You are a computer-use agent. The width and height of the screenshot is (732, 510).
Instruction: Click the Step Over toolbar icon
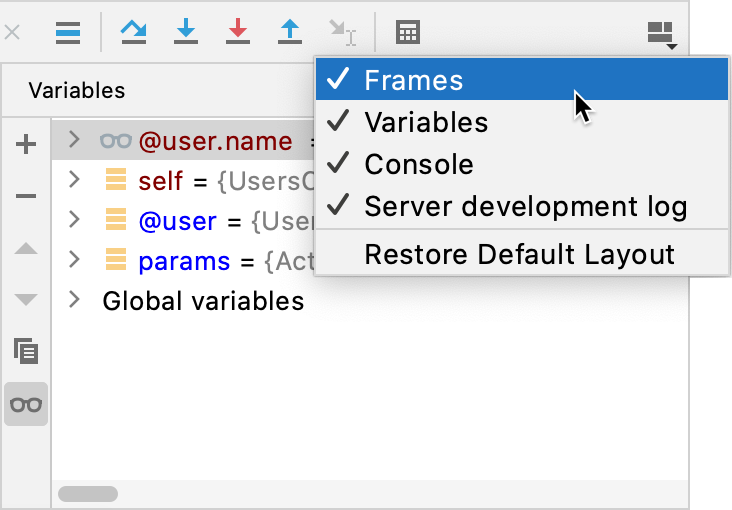133,32
